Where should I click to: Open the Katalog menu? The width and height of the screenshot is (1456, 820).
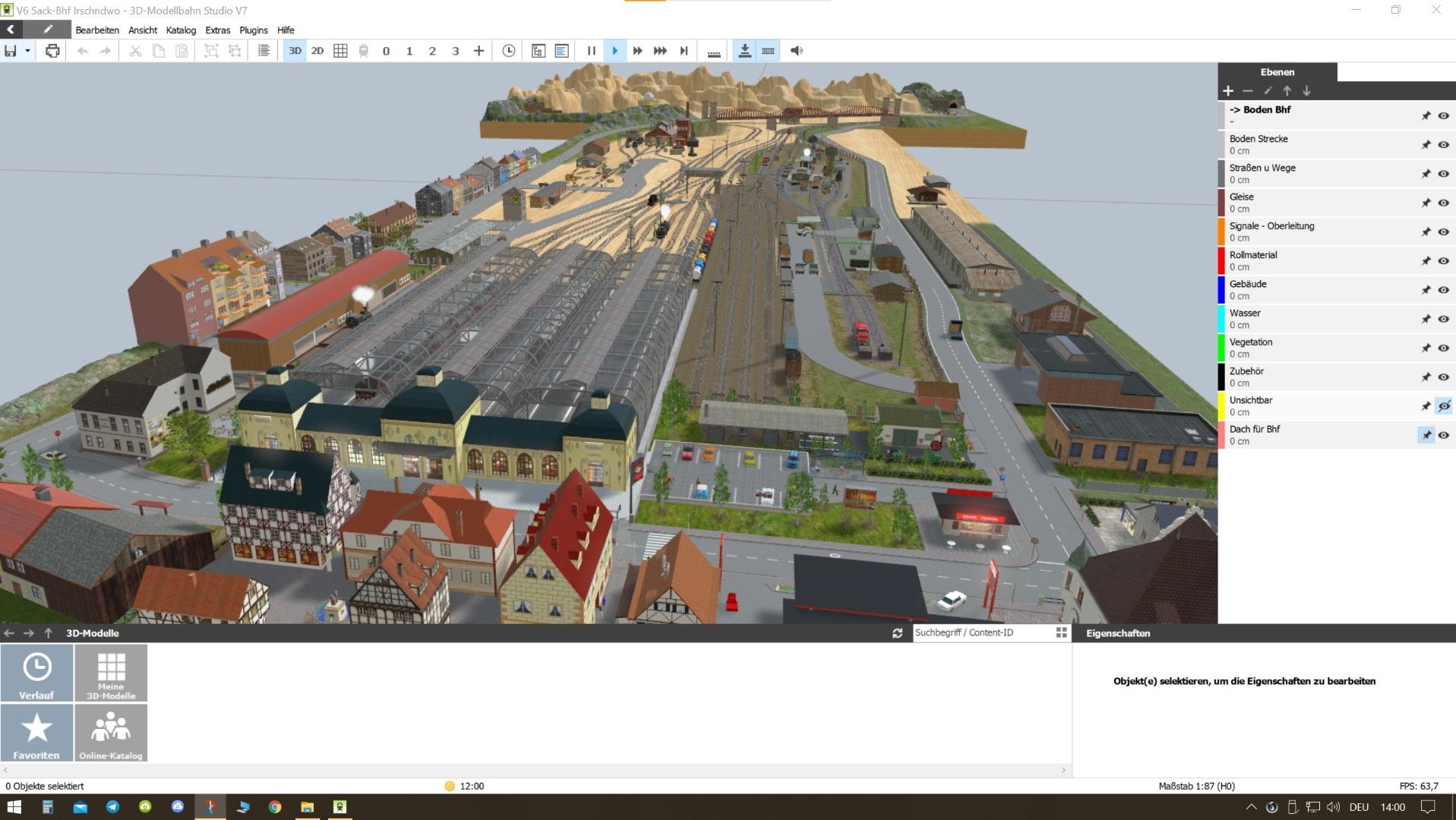click(x=181, y=30)
